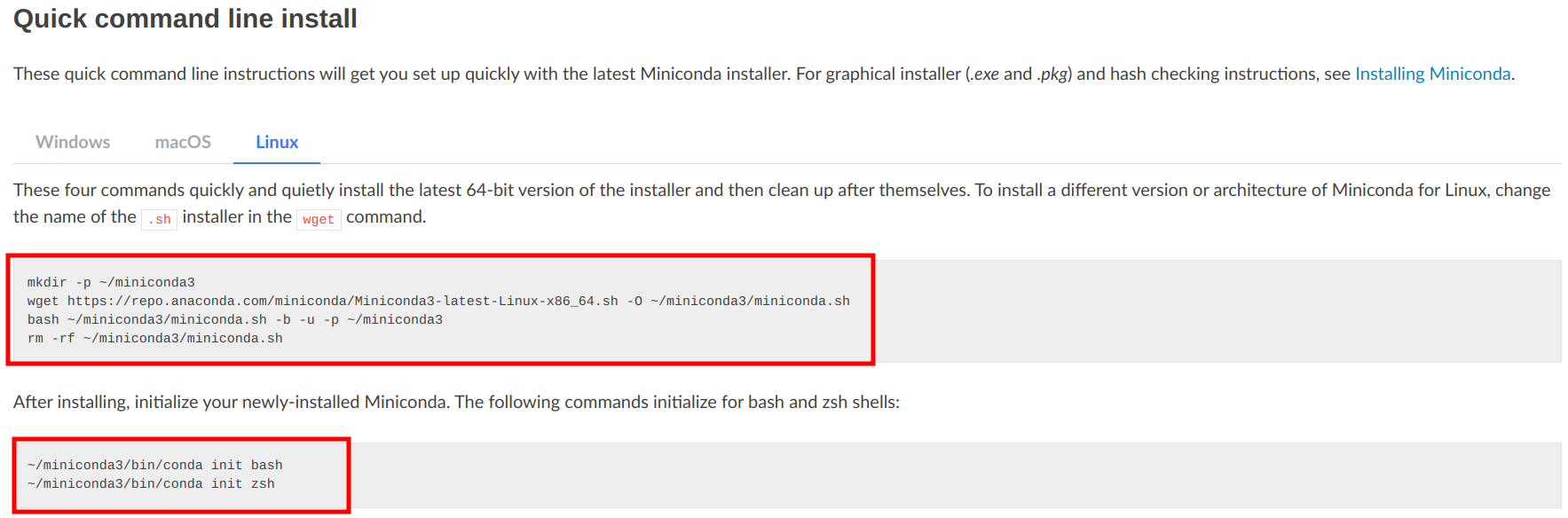The height and width of the screenshot is (518, 1568).
Task: Click empty gray area of the install code block
Action: pos(1216,311)
